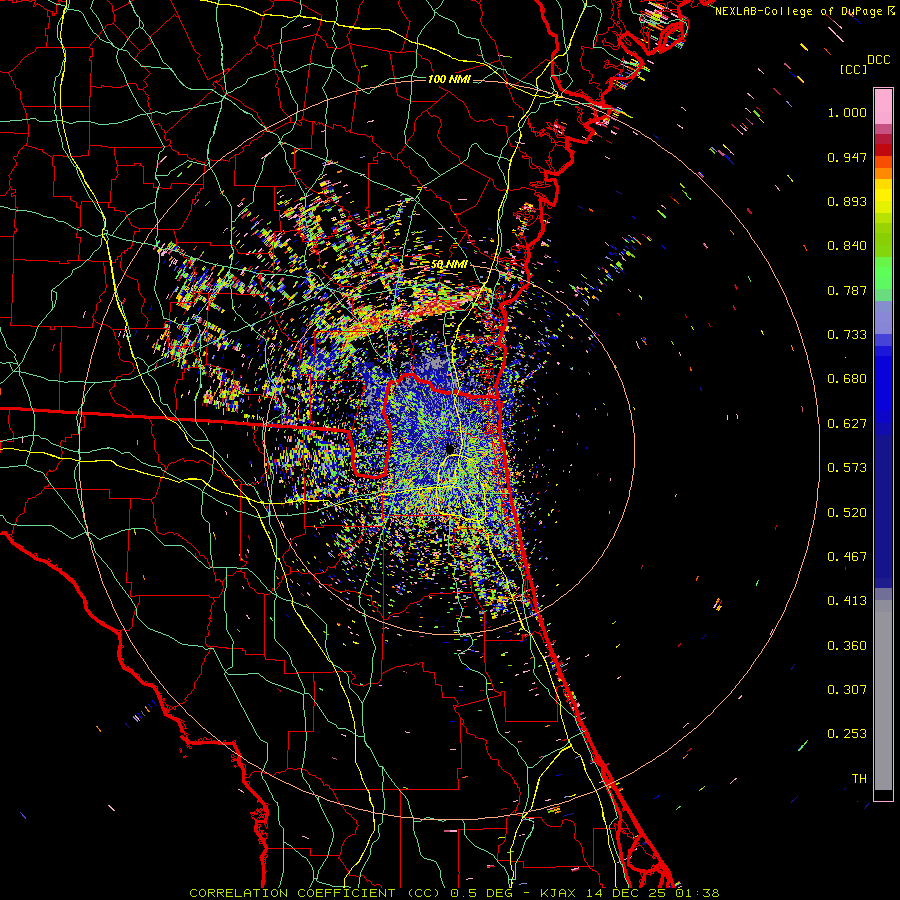
Task: Select the 0.893 scale value
Action: coord(847,201)
